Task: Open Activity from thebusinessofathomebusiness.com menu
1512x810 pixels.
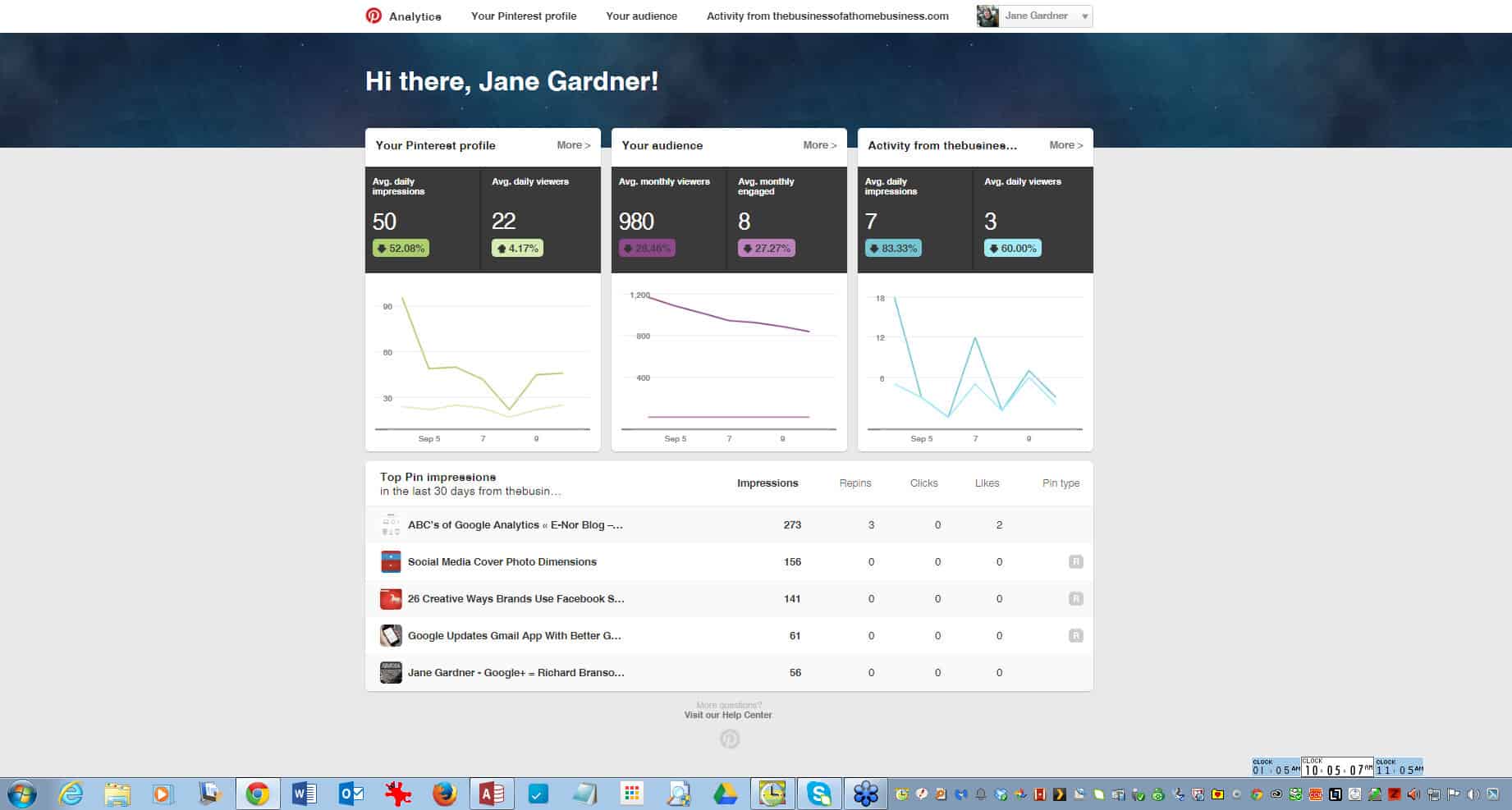Action: click(827, 16)
